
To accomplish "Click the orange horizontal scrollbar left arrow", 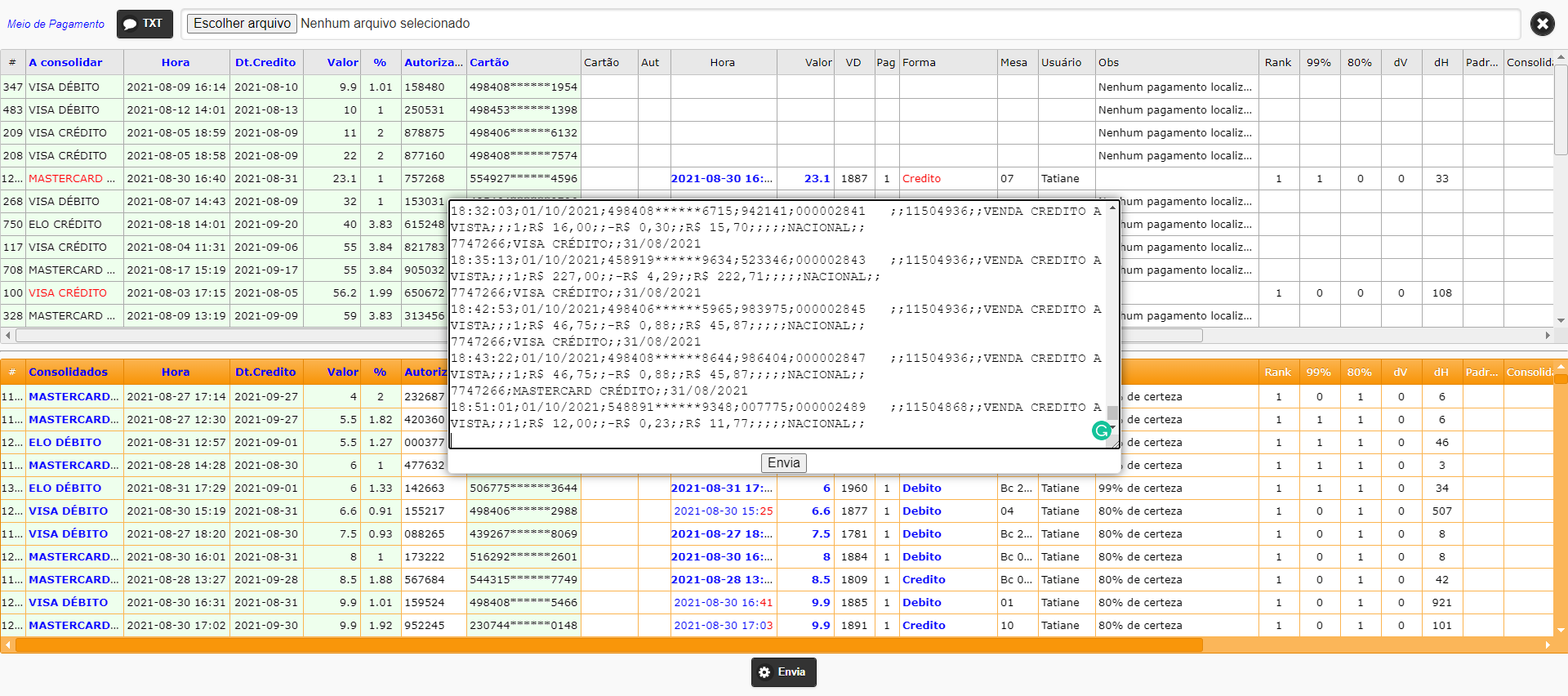I will click(x=7, y=645).
